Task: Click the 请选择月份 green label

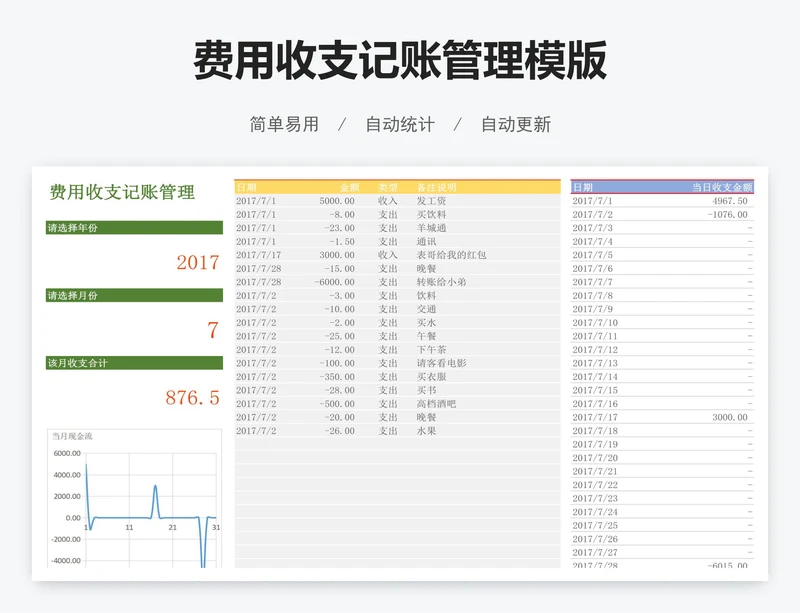Action: tap(134, 295)
